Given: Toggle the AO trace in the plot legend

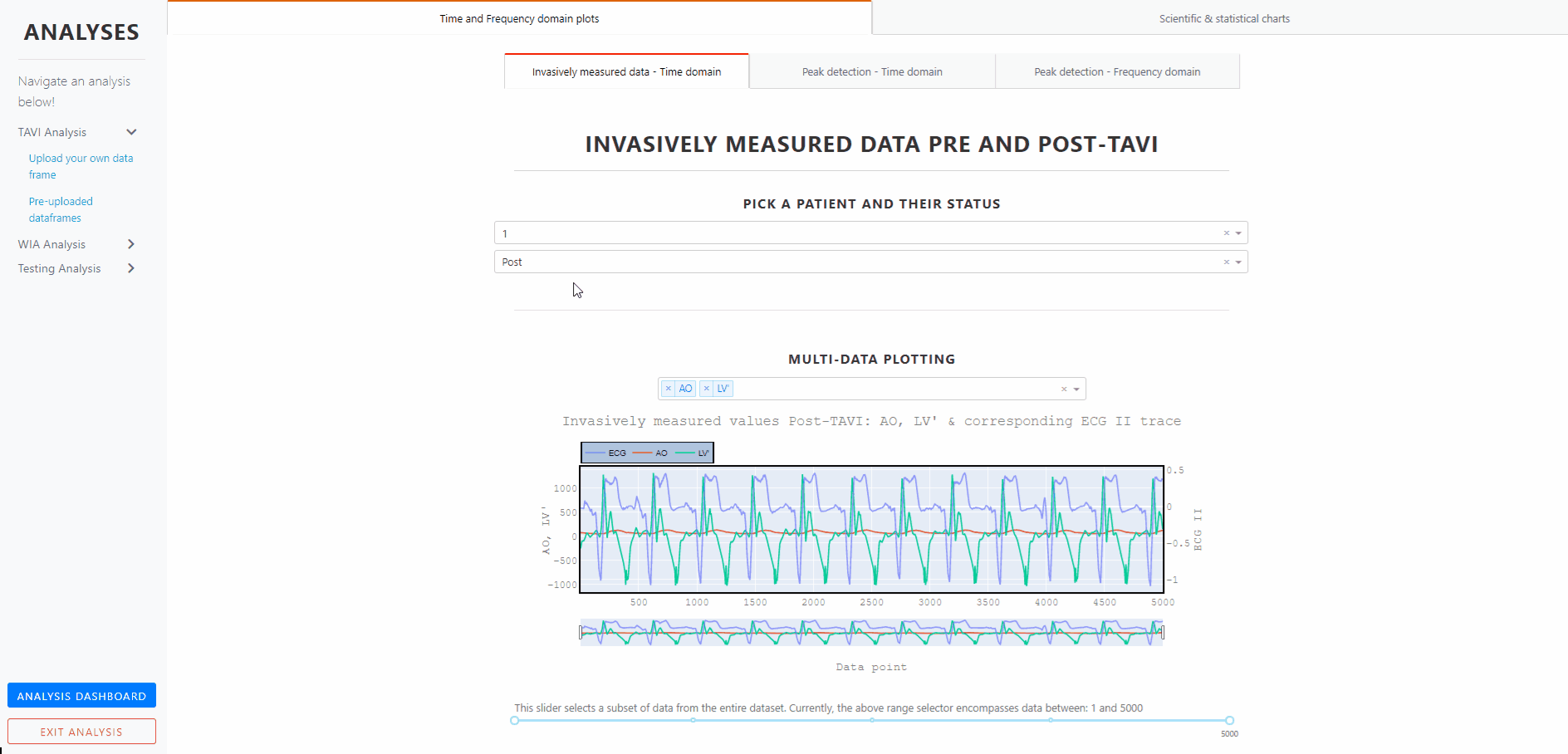Looking at the screenshot, I should [x=659, y=453].
